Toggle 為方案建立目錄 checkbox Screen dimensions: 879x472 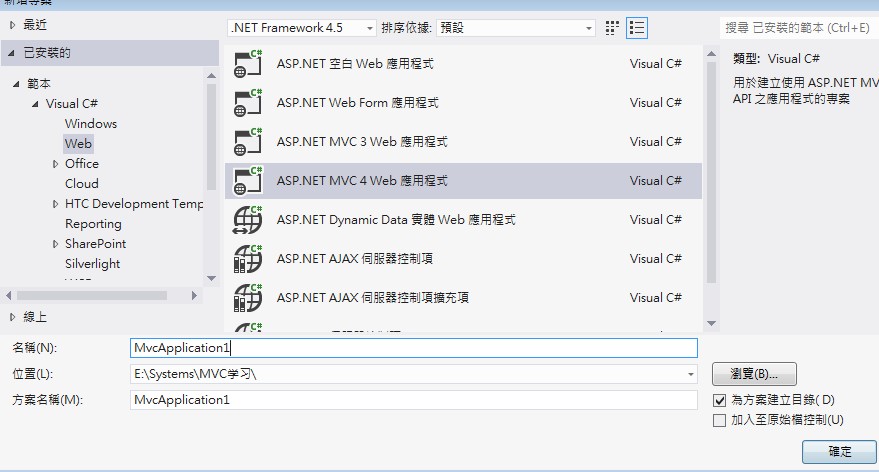coord(719,400)
